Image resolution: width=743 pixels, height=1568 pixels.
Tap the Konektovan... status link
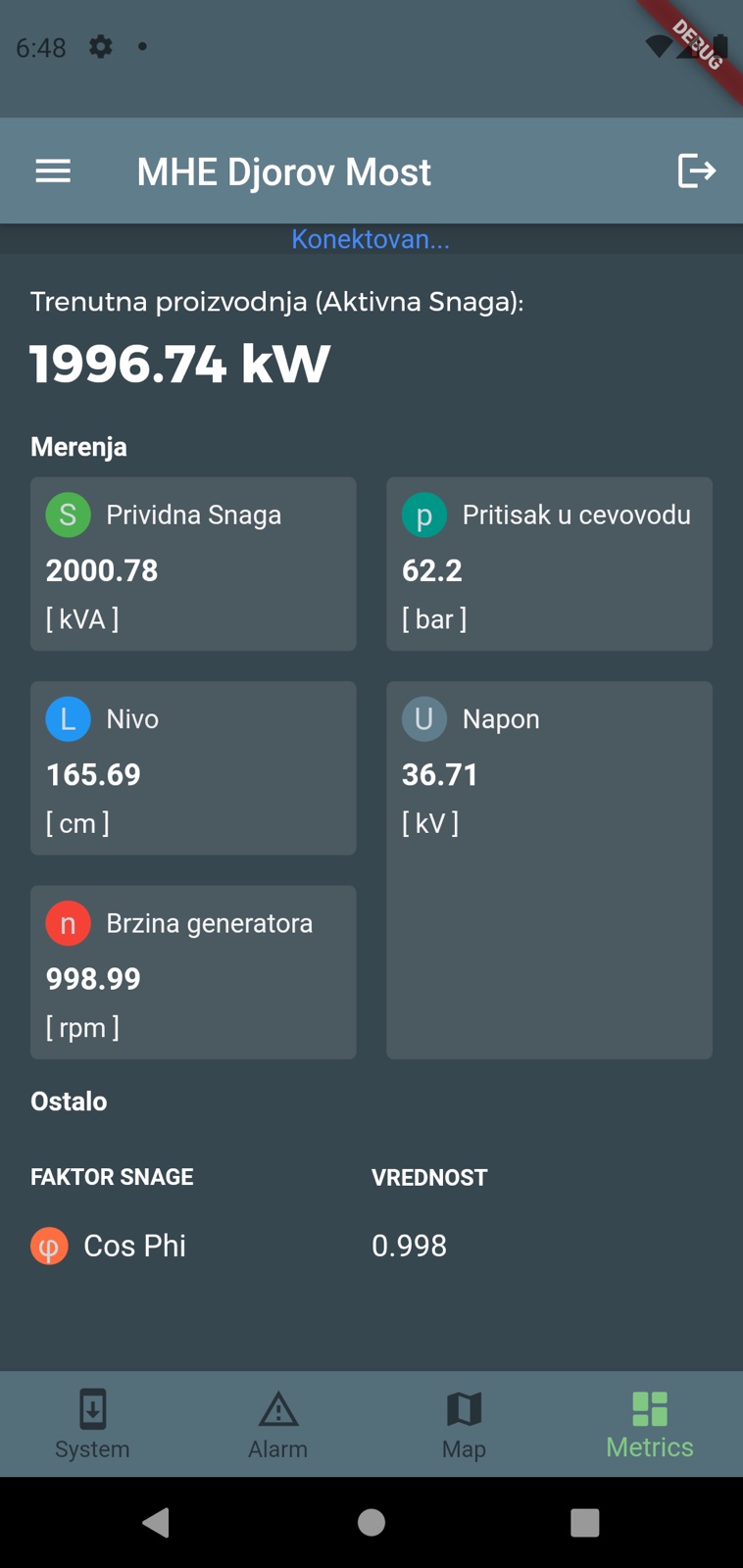[x=371, y=239]
